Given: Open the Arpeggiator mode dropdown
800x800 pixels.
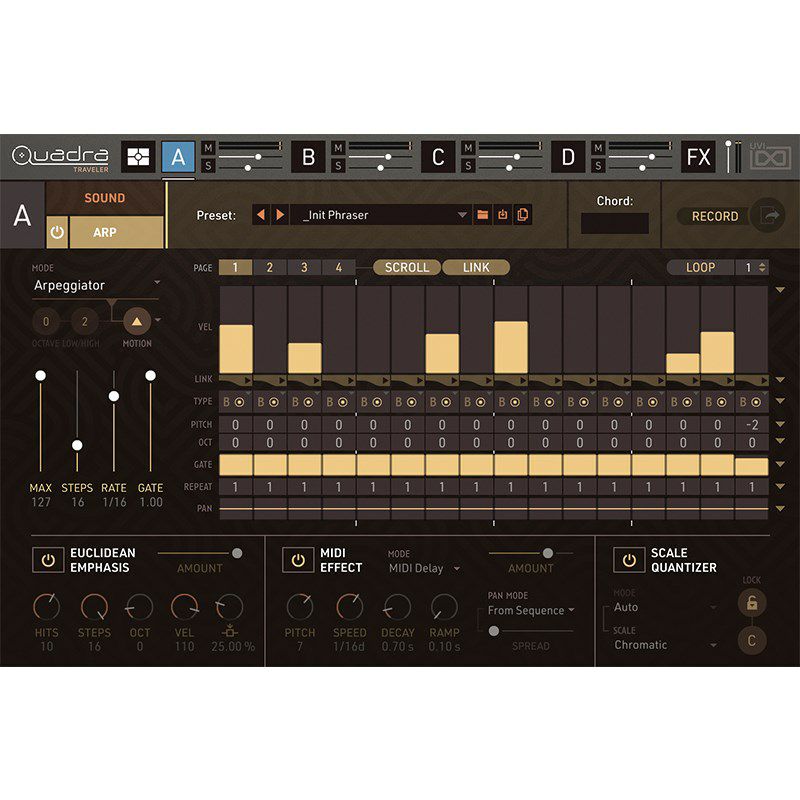Looking at the screenshot, I should pos(97,285).
